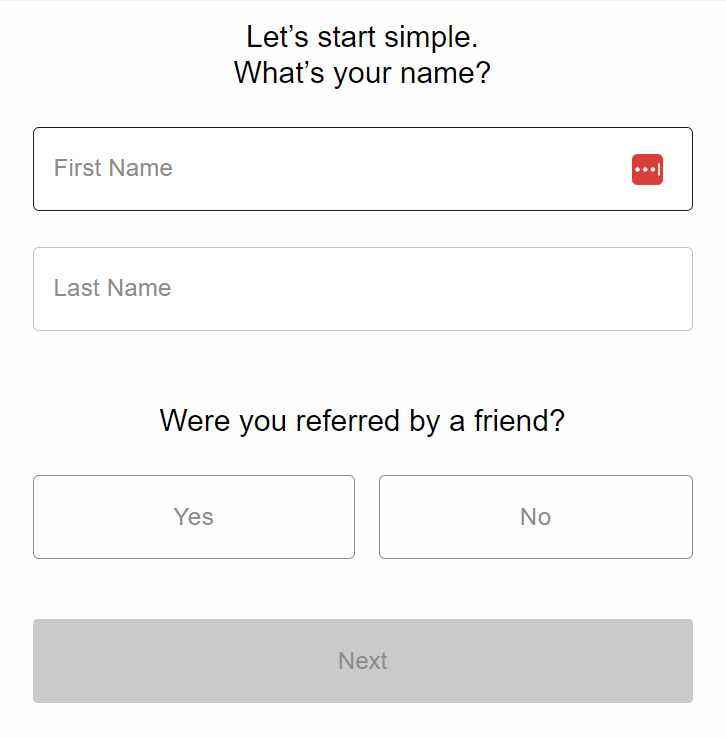Select No for referred by a friend

point(536,517)
